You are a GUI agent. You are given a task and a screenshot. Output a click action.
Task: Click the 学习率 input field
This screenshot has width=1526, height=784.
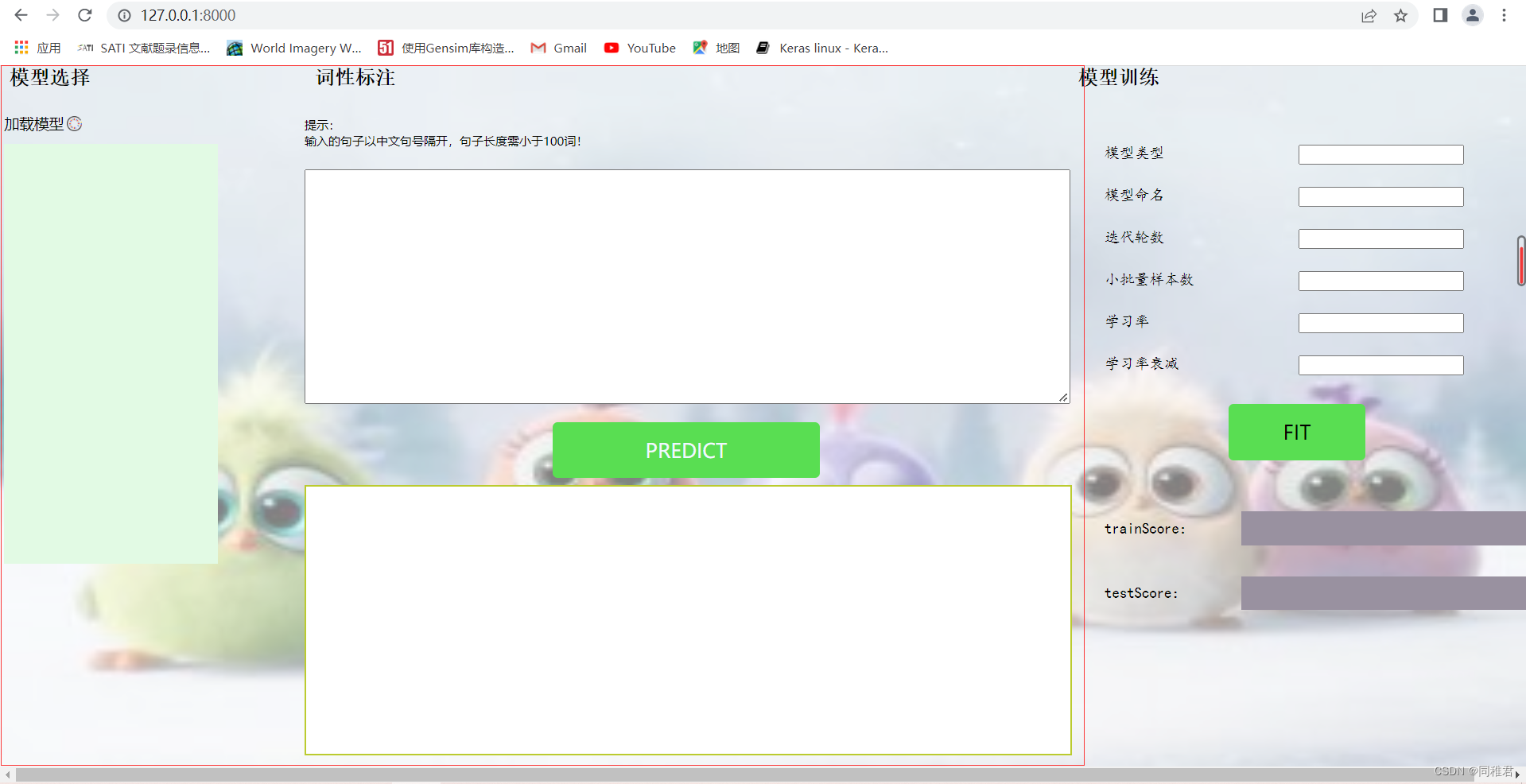pyautogui.click(x=1381, y=323)
